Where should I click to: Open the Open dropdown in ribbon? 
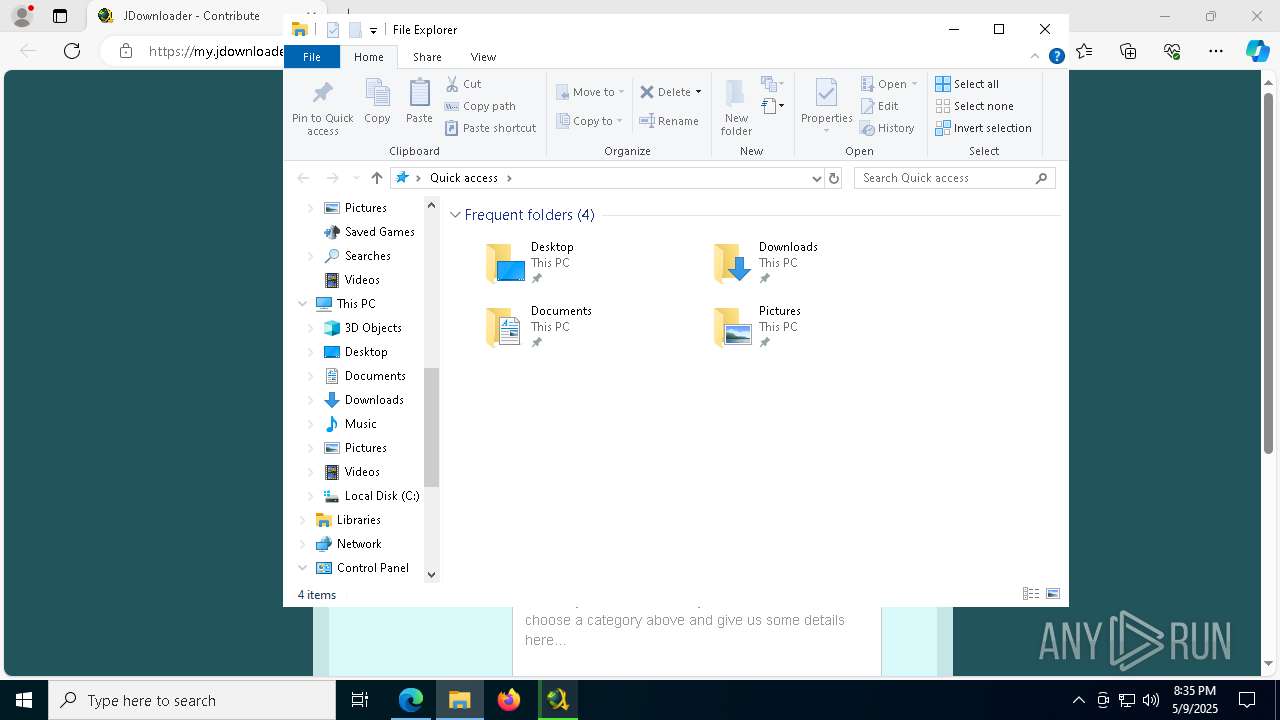[x=888, y=84]
